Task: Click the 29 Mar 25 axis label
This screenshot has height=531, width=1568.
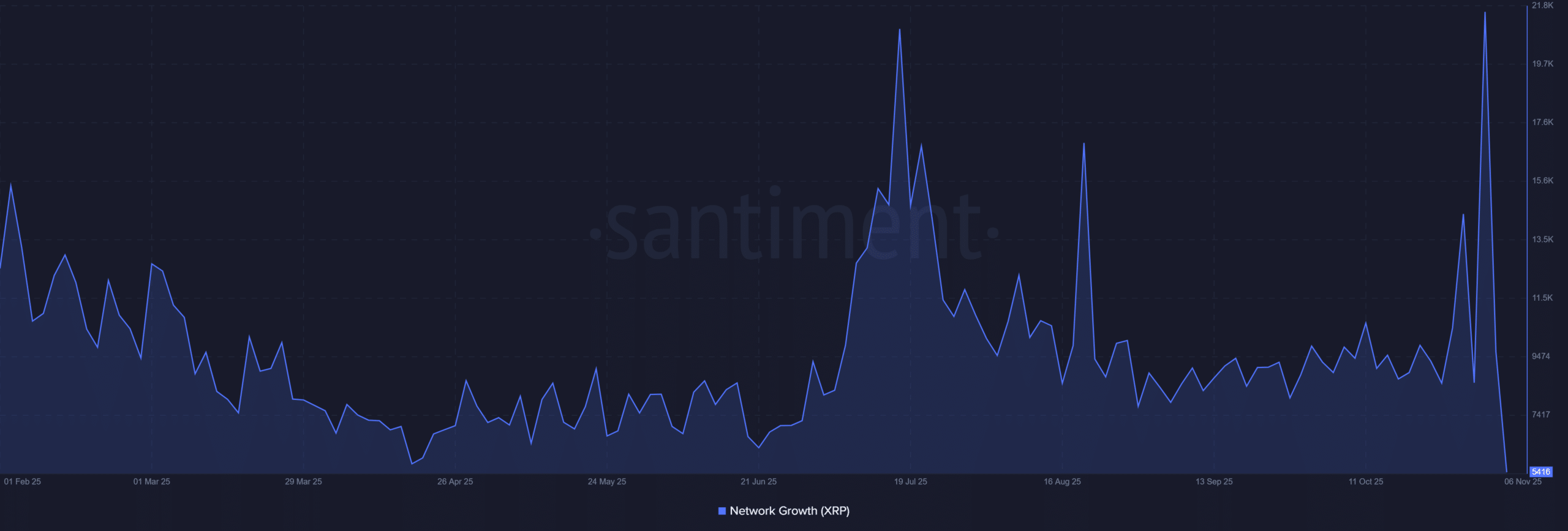Action: 303,481
